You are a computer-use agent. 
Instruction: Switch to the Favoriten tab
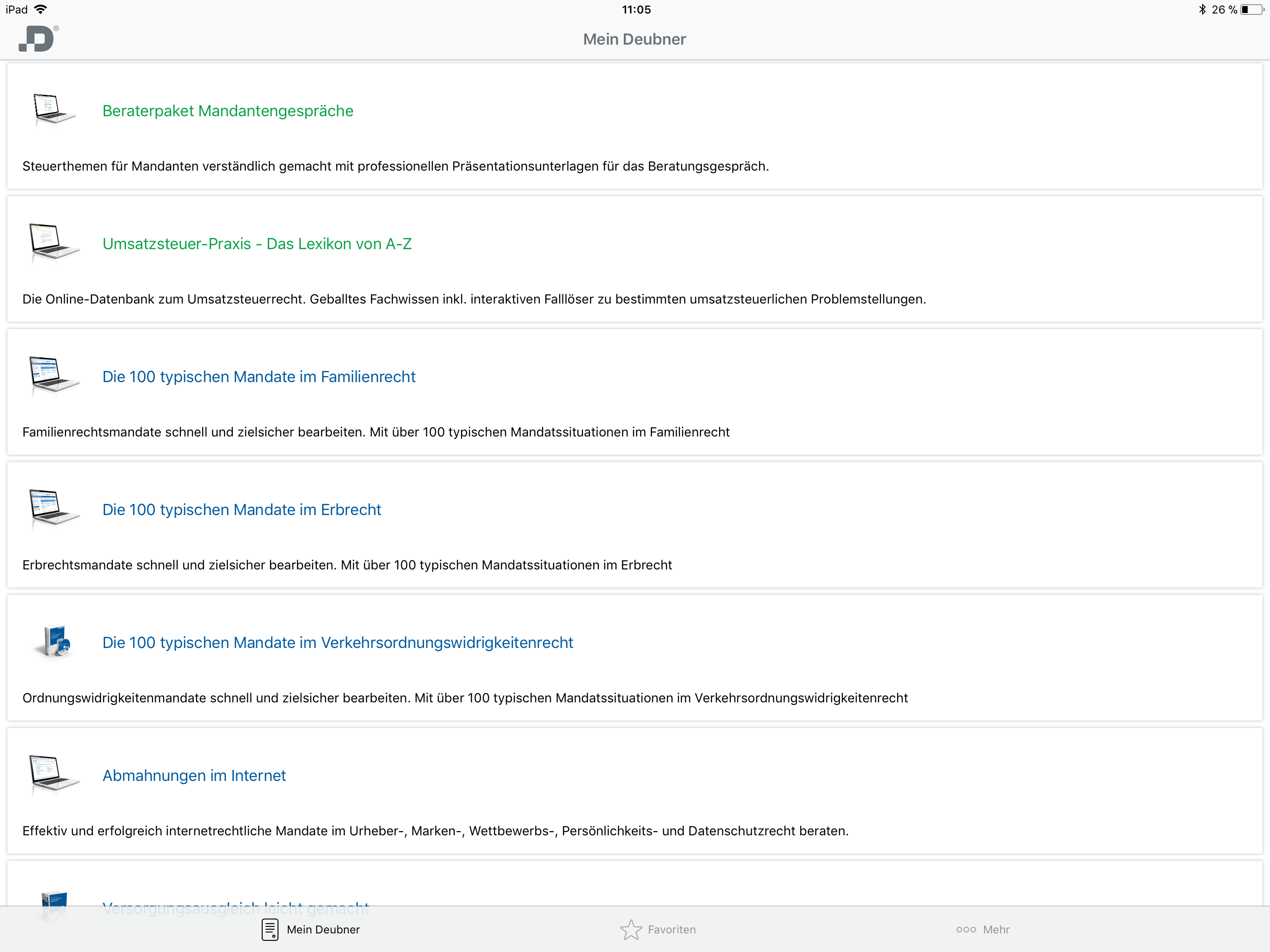click(658, 930)
